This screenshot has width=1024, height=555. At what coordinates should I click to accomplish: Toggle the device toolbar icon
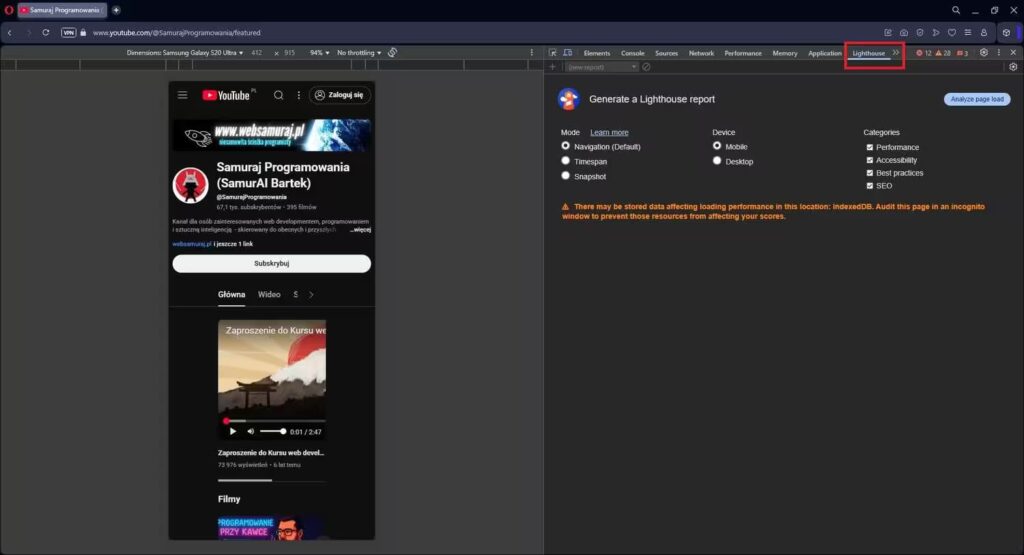pos(568,53)
